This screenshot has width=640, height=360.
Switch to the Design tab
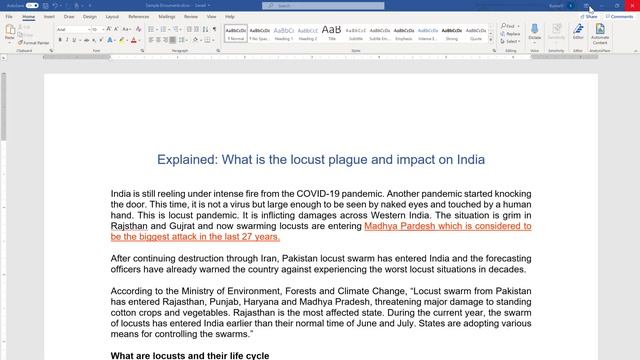[90, 17]
